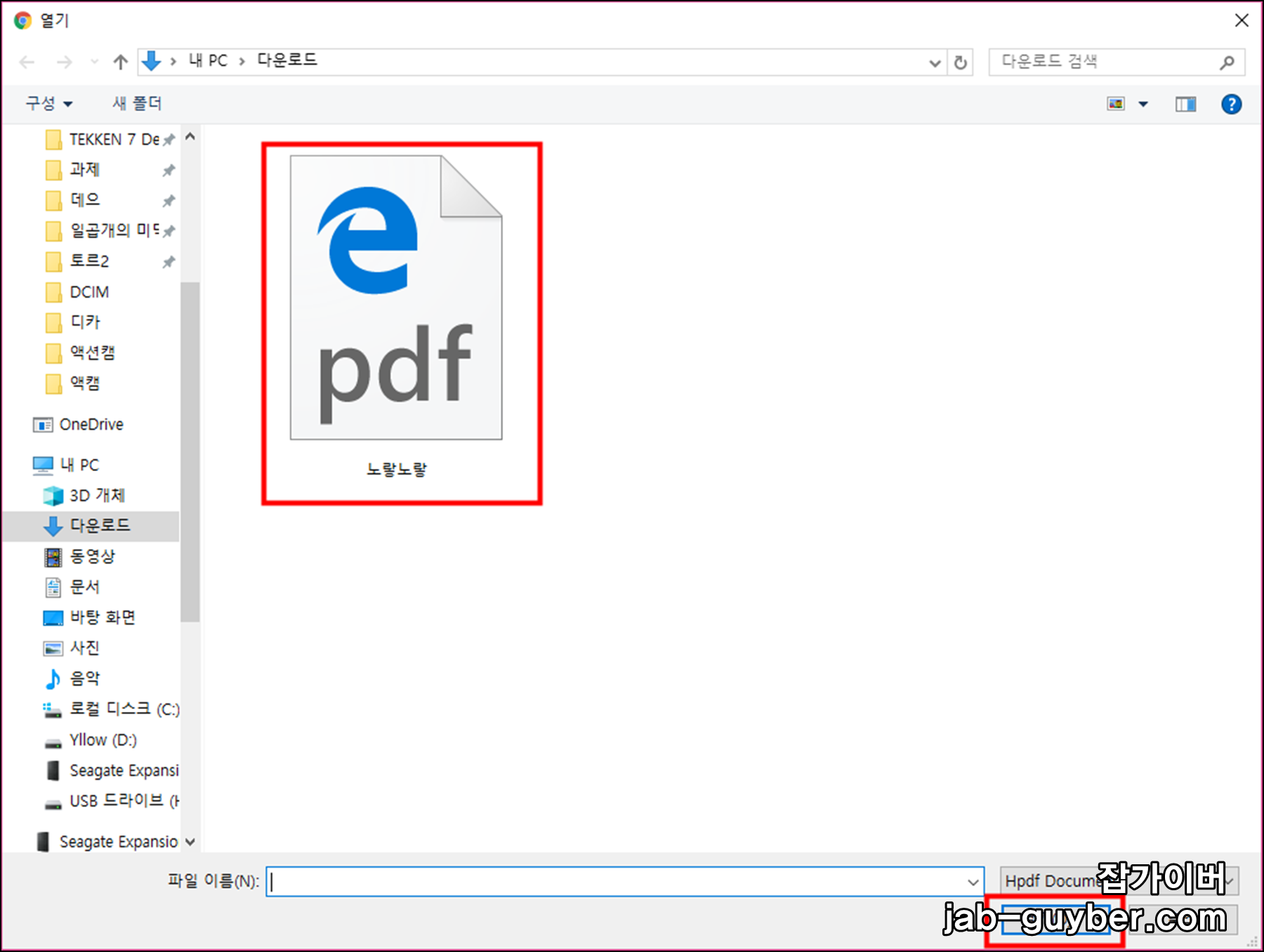This screenshot has height=952, width=1264.
Task: Select the 노랑노랑 pdf file thumbnail
Action: pos(396,298)
